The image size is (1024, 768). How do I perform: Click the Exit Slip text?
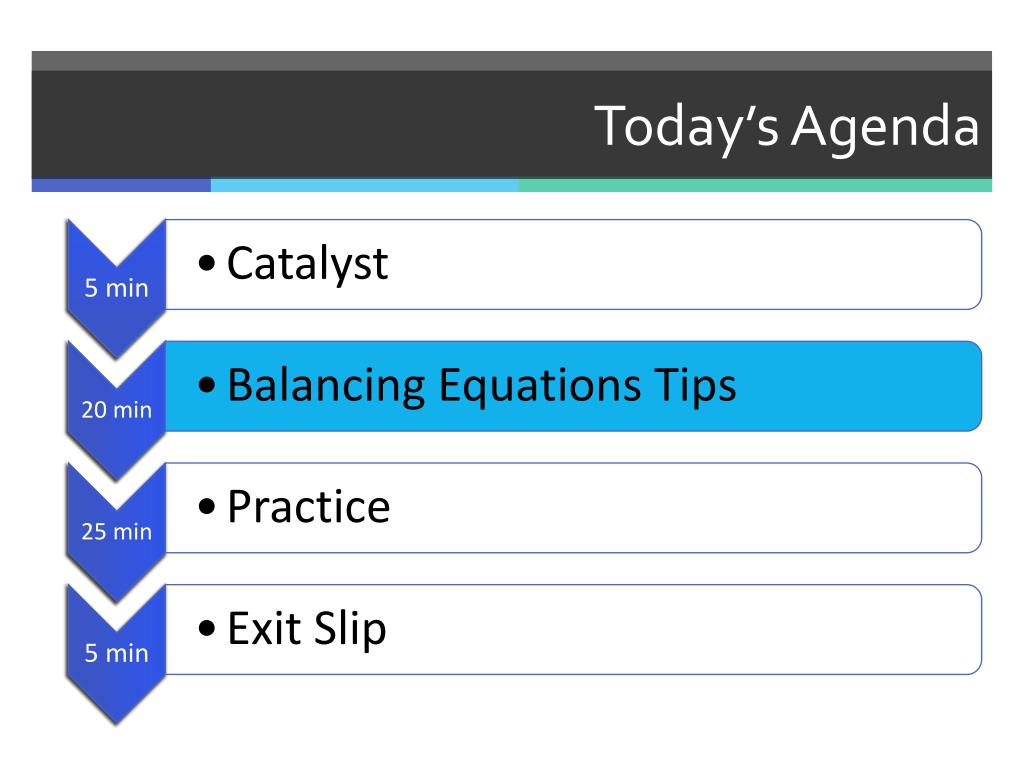(307, 629)
